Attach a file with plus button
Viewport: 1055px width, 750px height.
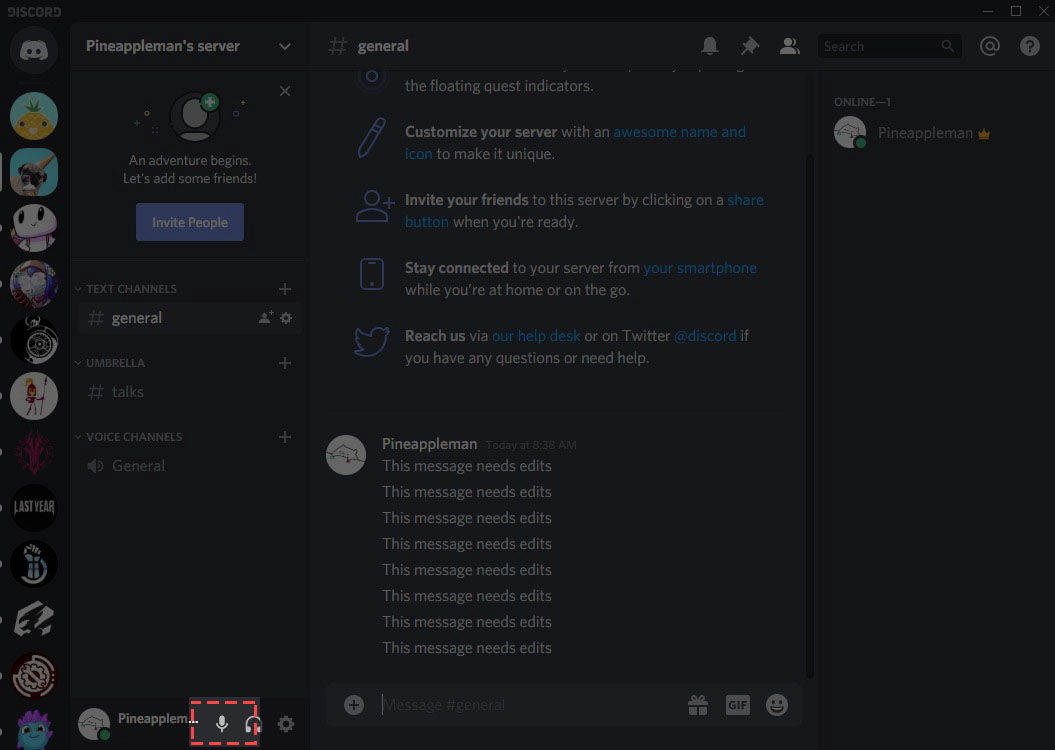[354, 705]
